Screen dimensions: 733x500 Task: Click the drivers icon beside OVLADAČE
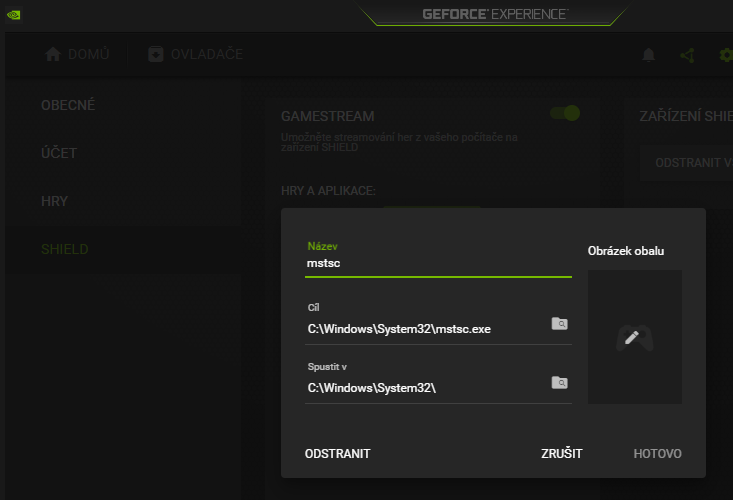(x=156, y=54)
